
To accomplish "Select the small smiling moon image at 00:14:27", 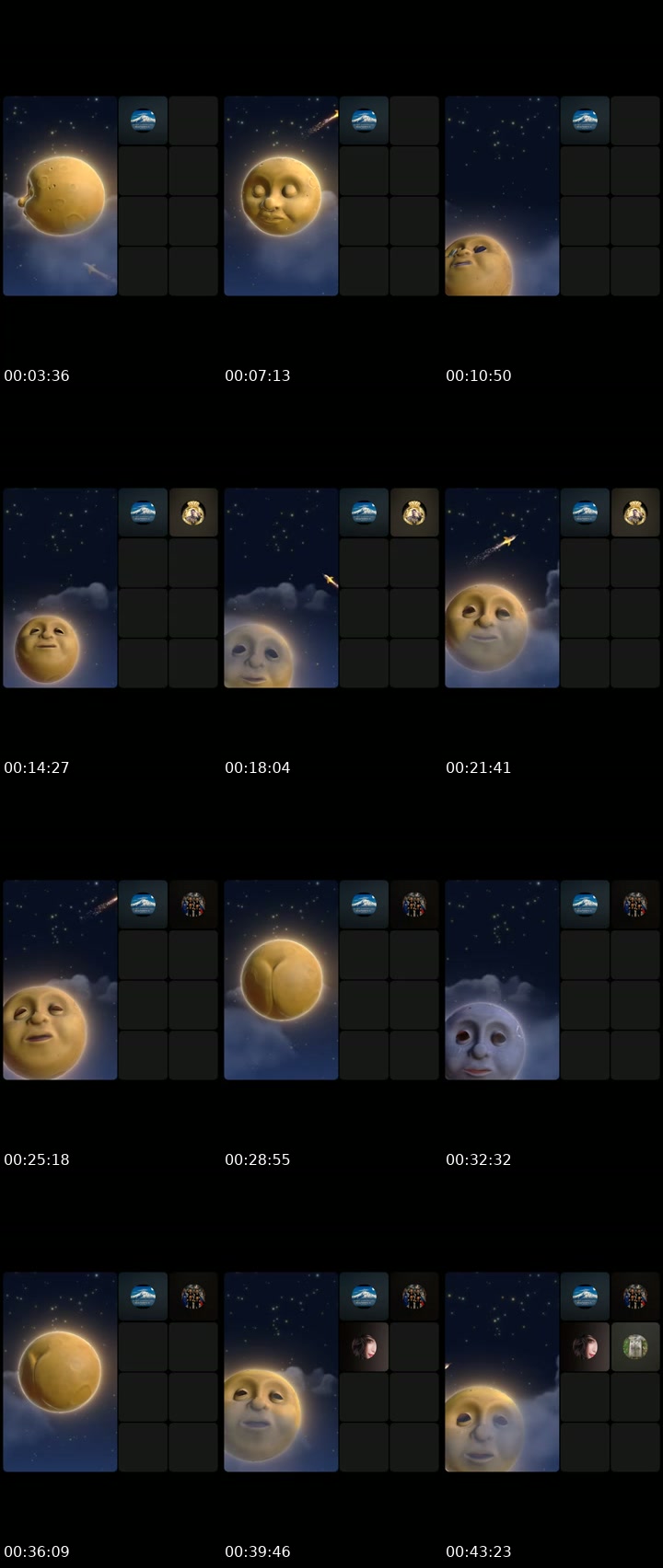I will [60, 588].
